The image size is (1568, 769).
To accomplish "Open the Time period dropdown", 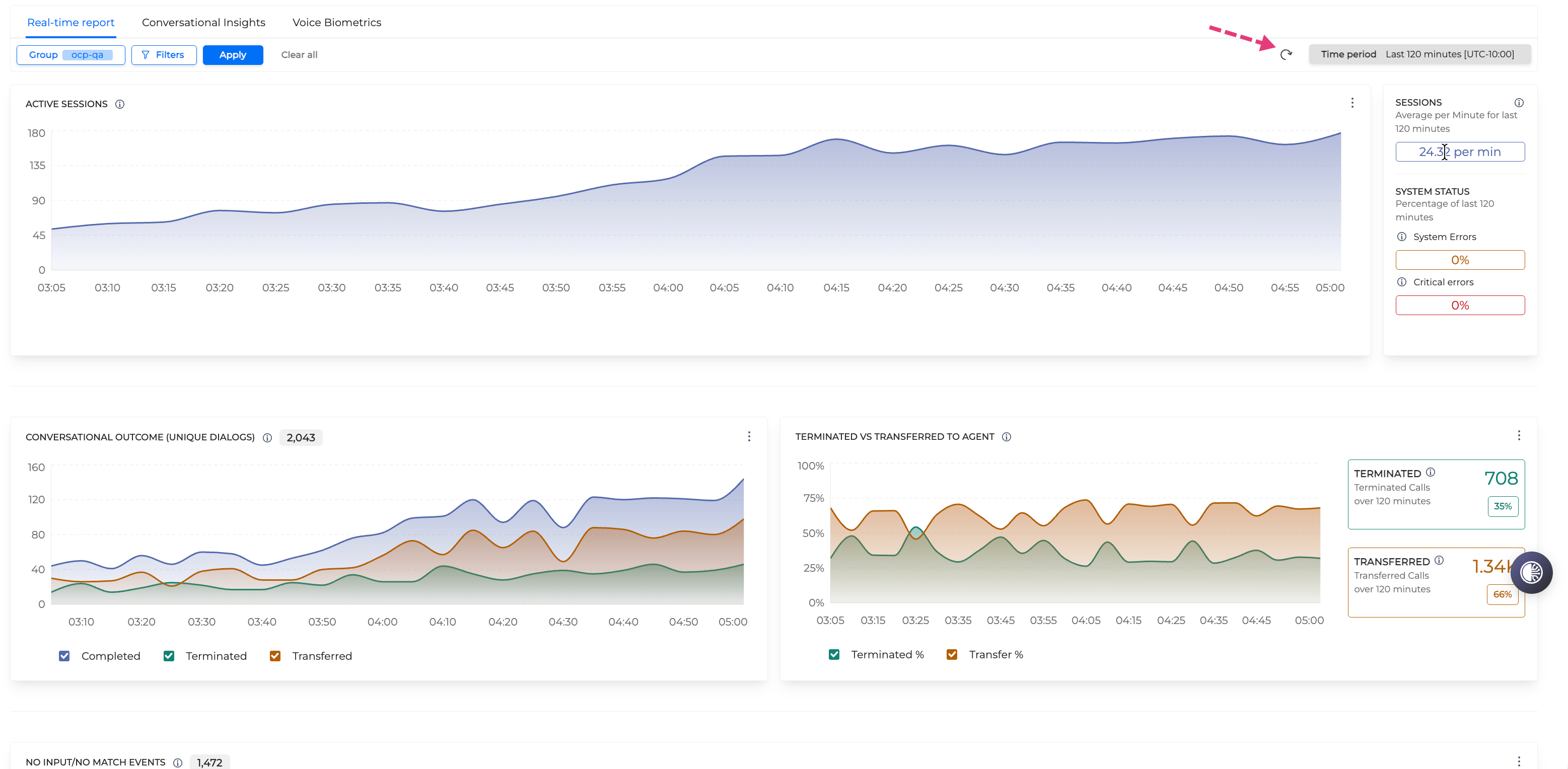I will click(1419, 54).
